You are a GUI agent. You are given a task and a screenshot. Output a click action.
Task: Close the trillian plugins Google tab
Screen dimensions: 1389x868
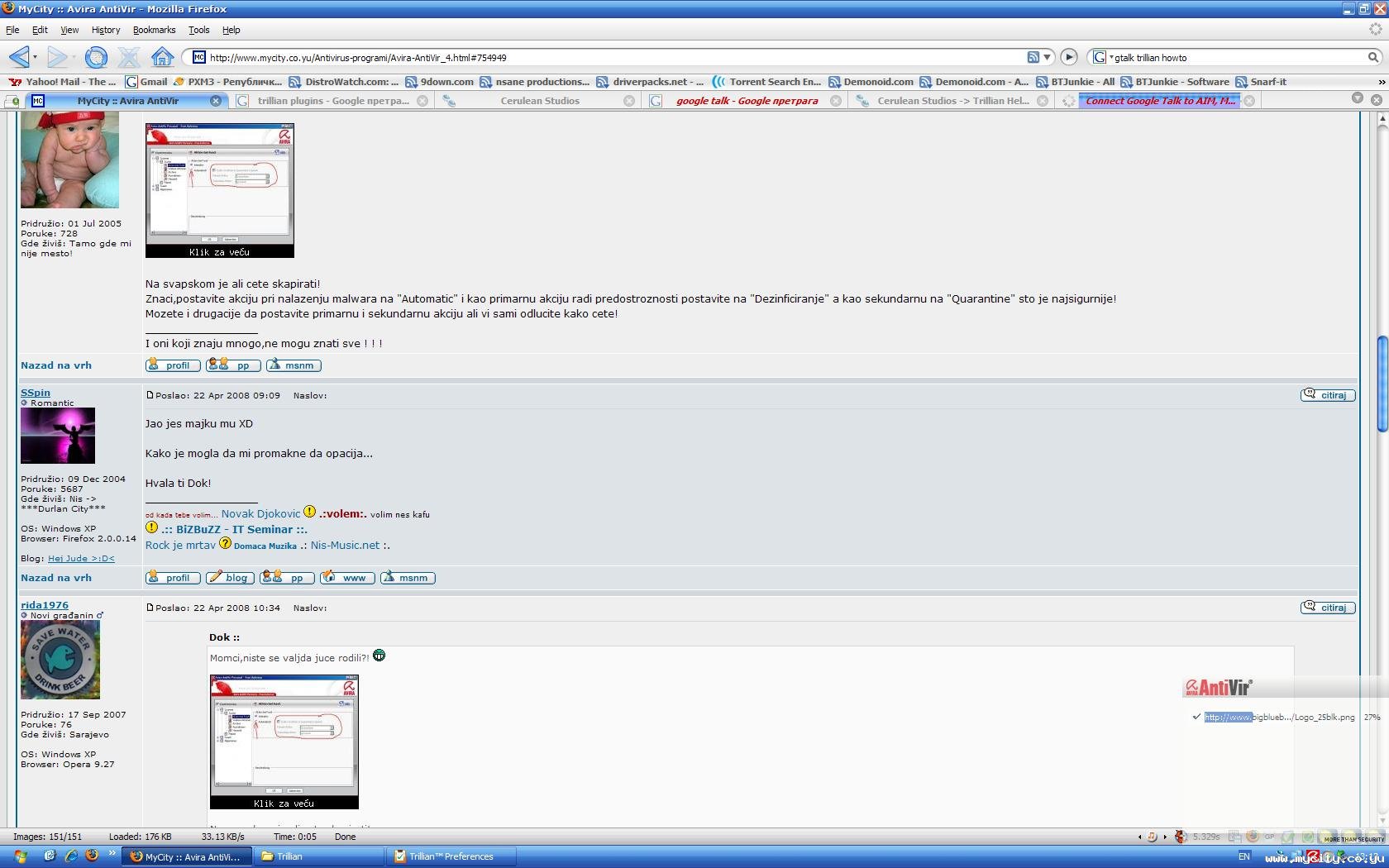422,101
